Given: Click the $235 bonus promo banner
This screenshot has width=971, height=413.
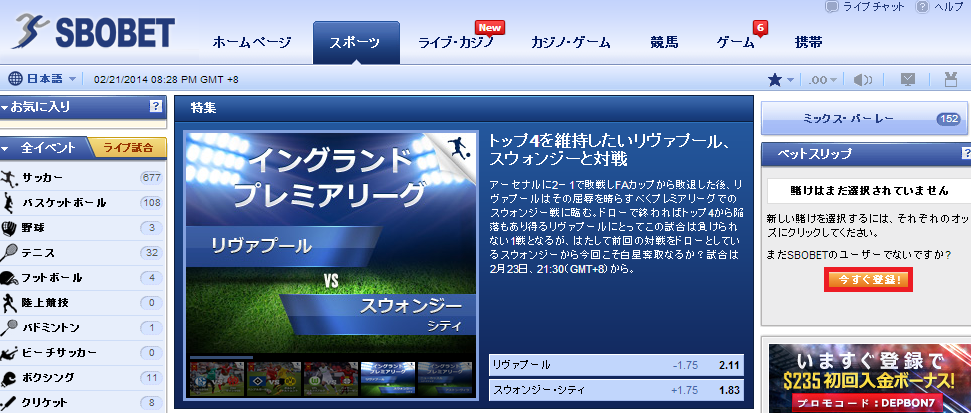Looking at the screenshot, I should click(869, 378).
